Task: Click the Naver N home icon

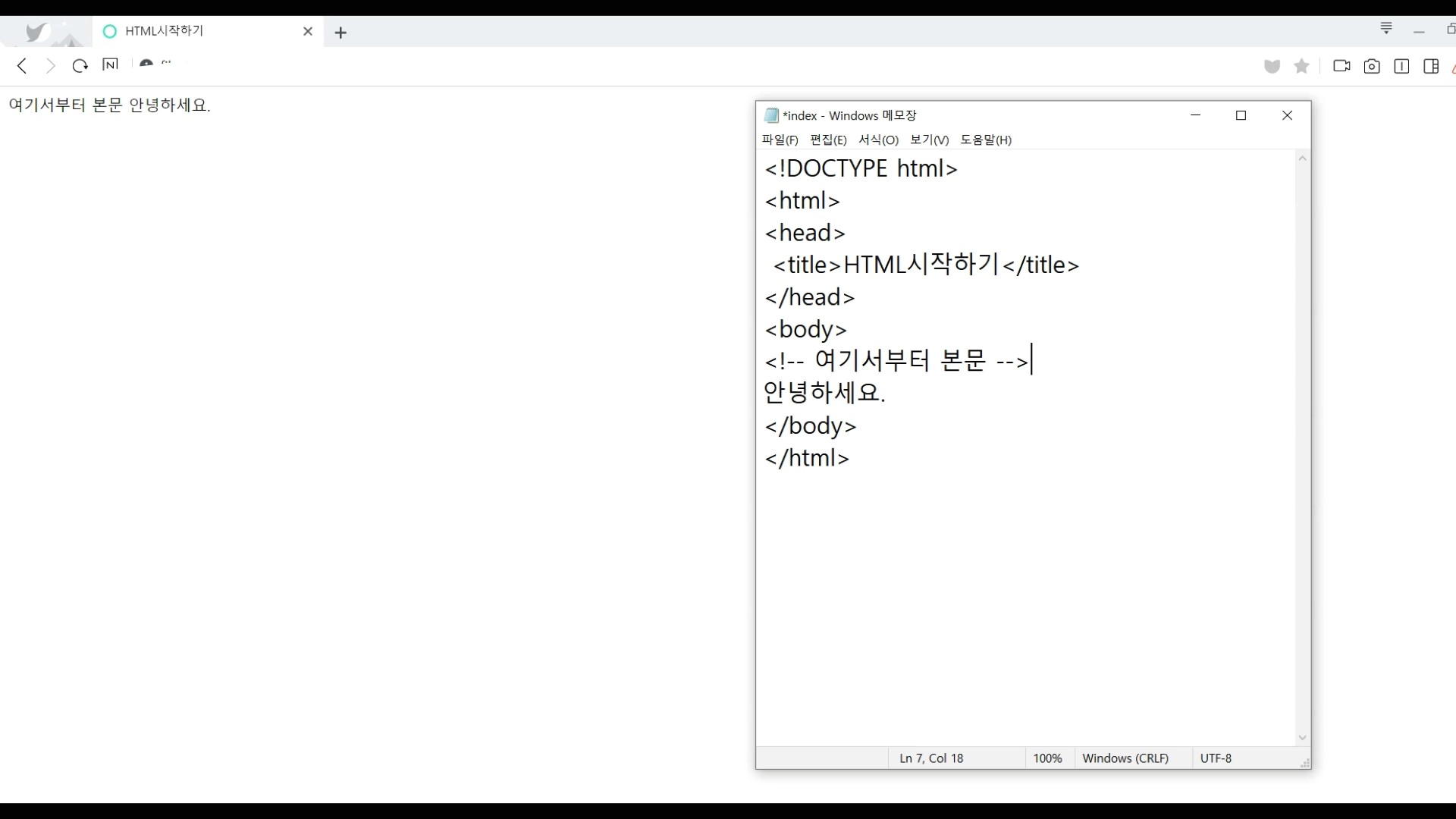Action: [110, 65]
